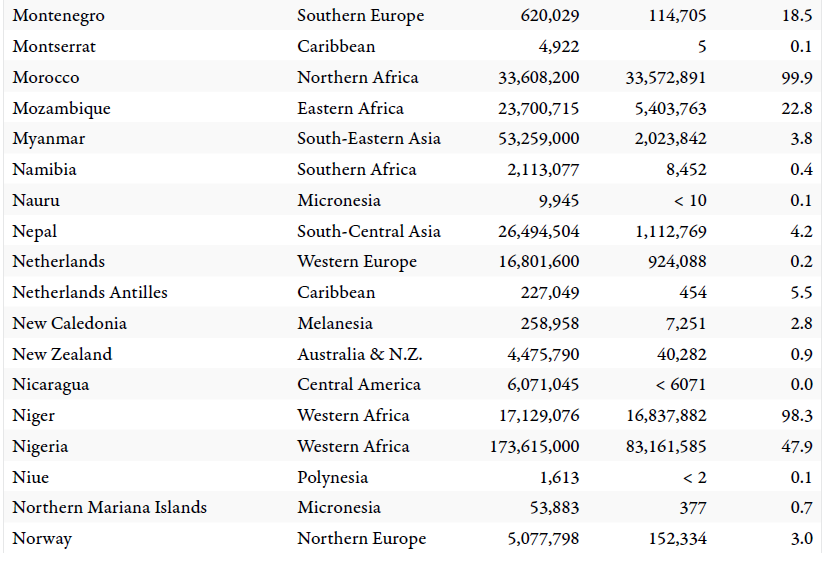827x562 pixels.
Task: Click the Netherlands Antilles country name
Action: [x=90, y=293]
